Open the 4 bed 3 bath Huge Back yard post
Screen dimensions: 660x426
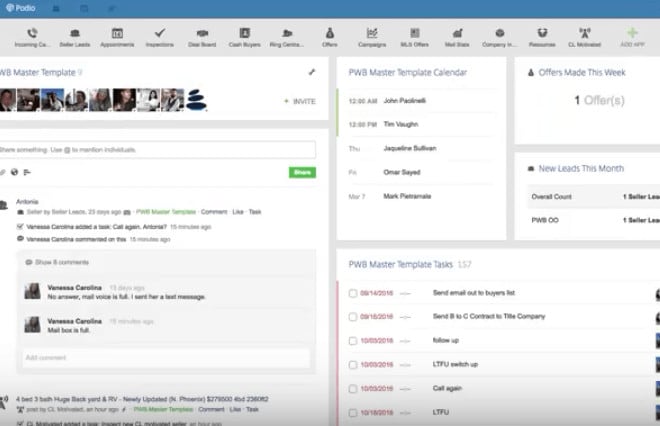coord(142,399)
